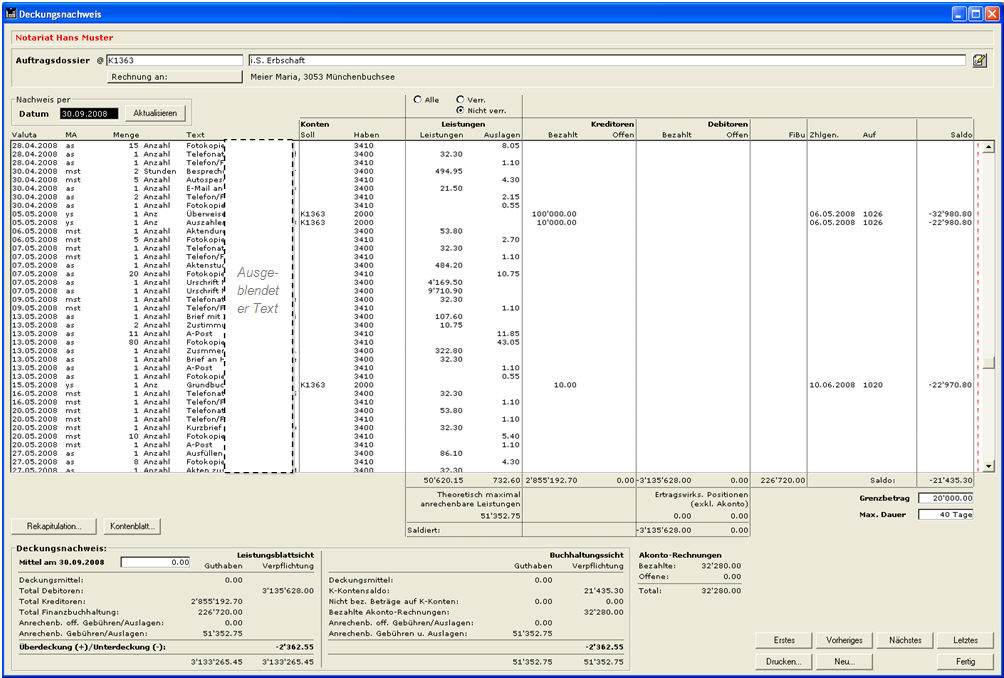Click the notepad edit icon beside the description field
1004x678 pixels.
point(980,60)
